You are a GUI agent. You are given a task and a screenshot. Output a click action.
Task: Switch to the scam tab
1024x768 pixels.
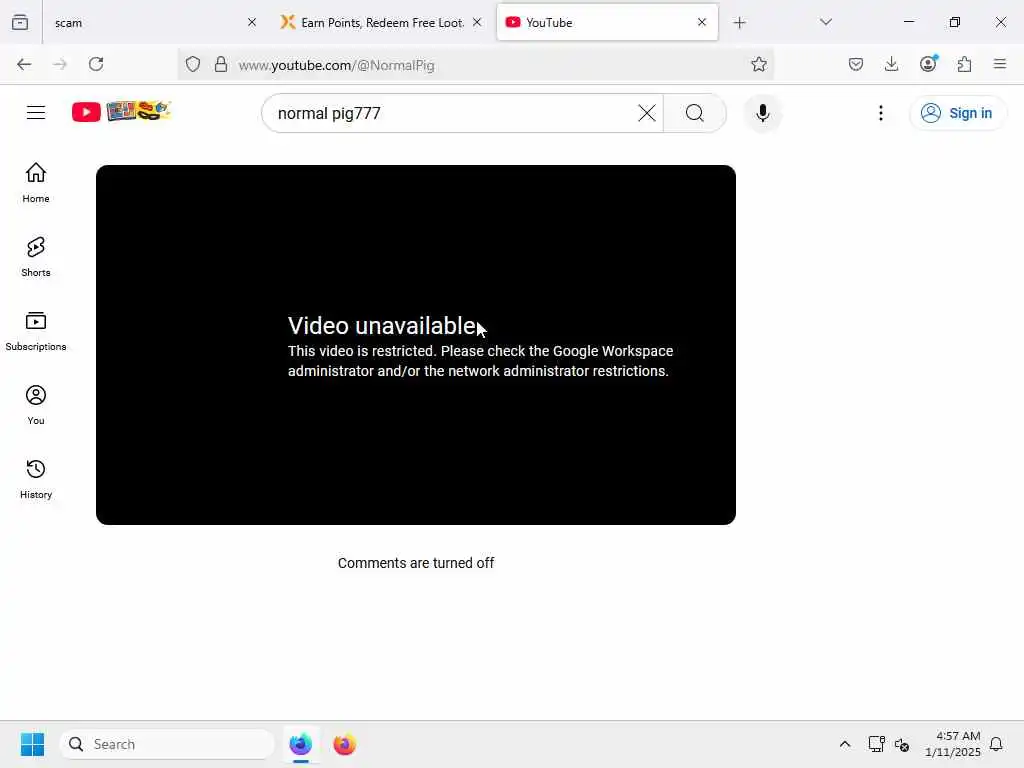[153, 22]
